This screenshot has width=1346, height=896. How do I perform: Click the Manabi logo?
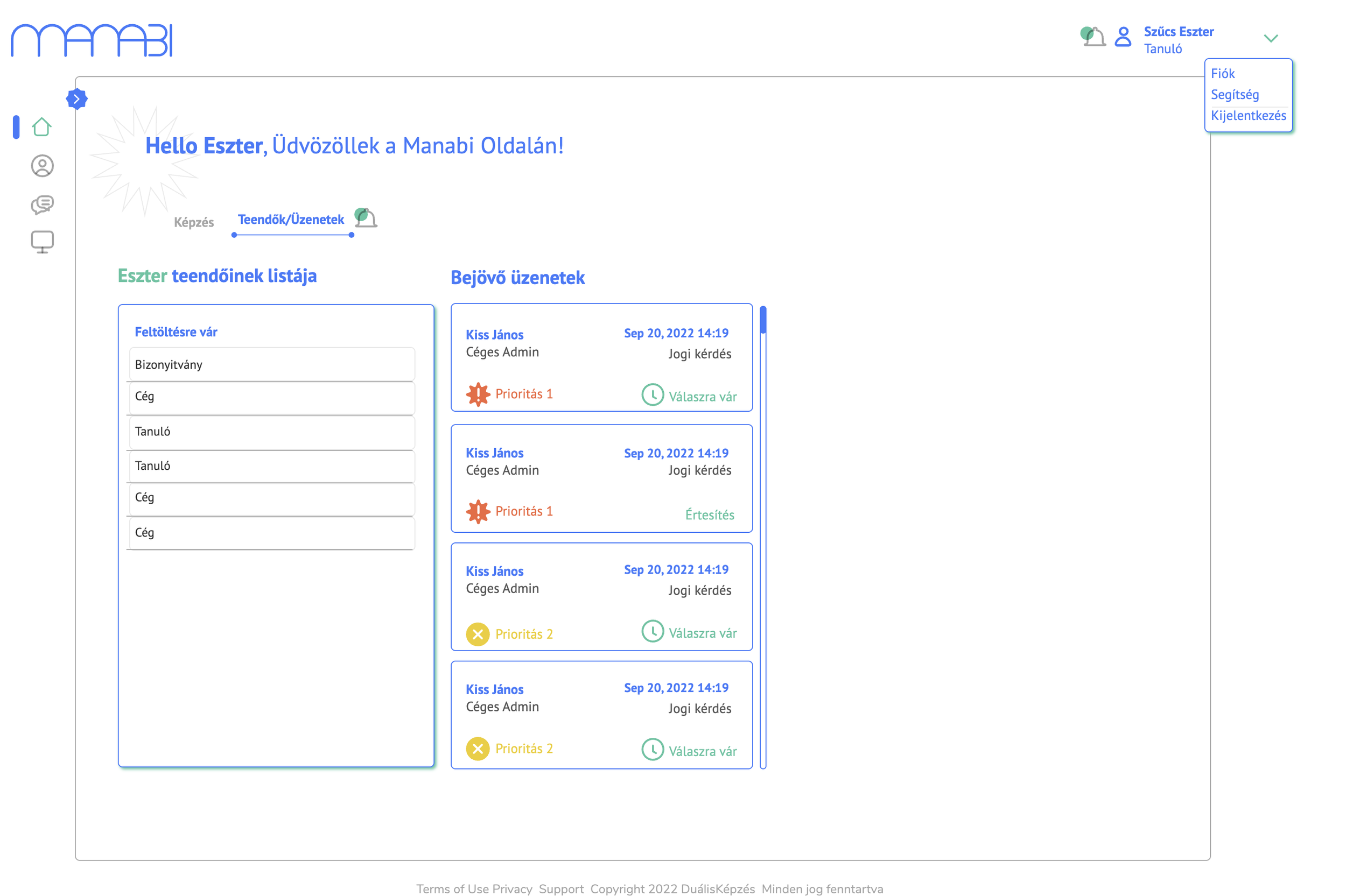(x=92, y=40)
